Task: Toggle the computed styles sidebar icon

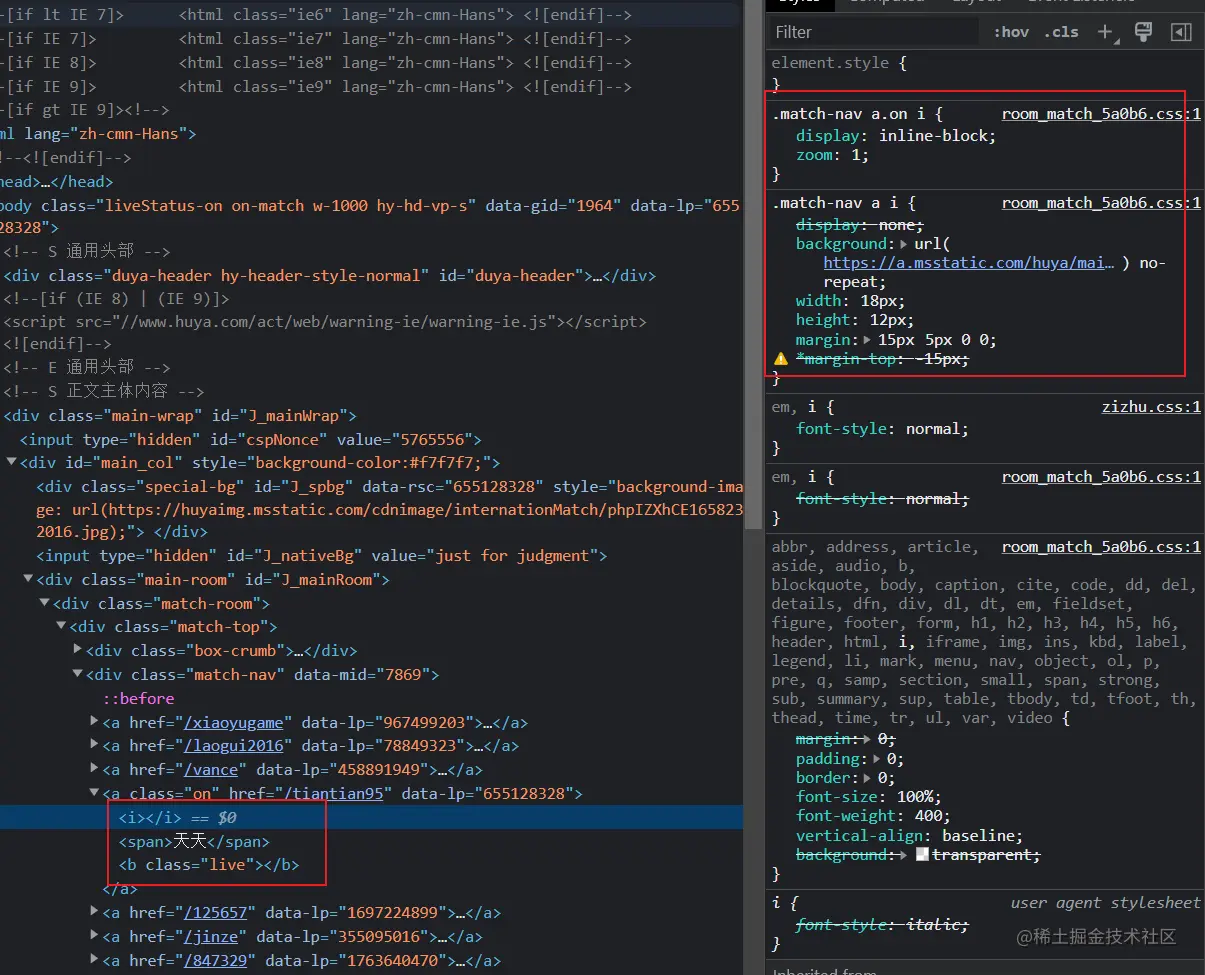Action: pos(1181,32)
